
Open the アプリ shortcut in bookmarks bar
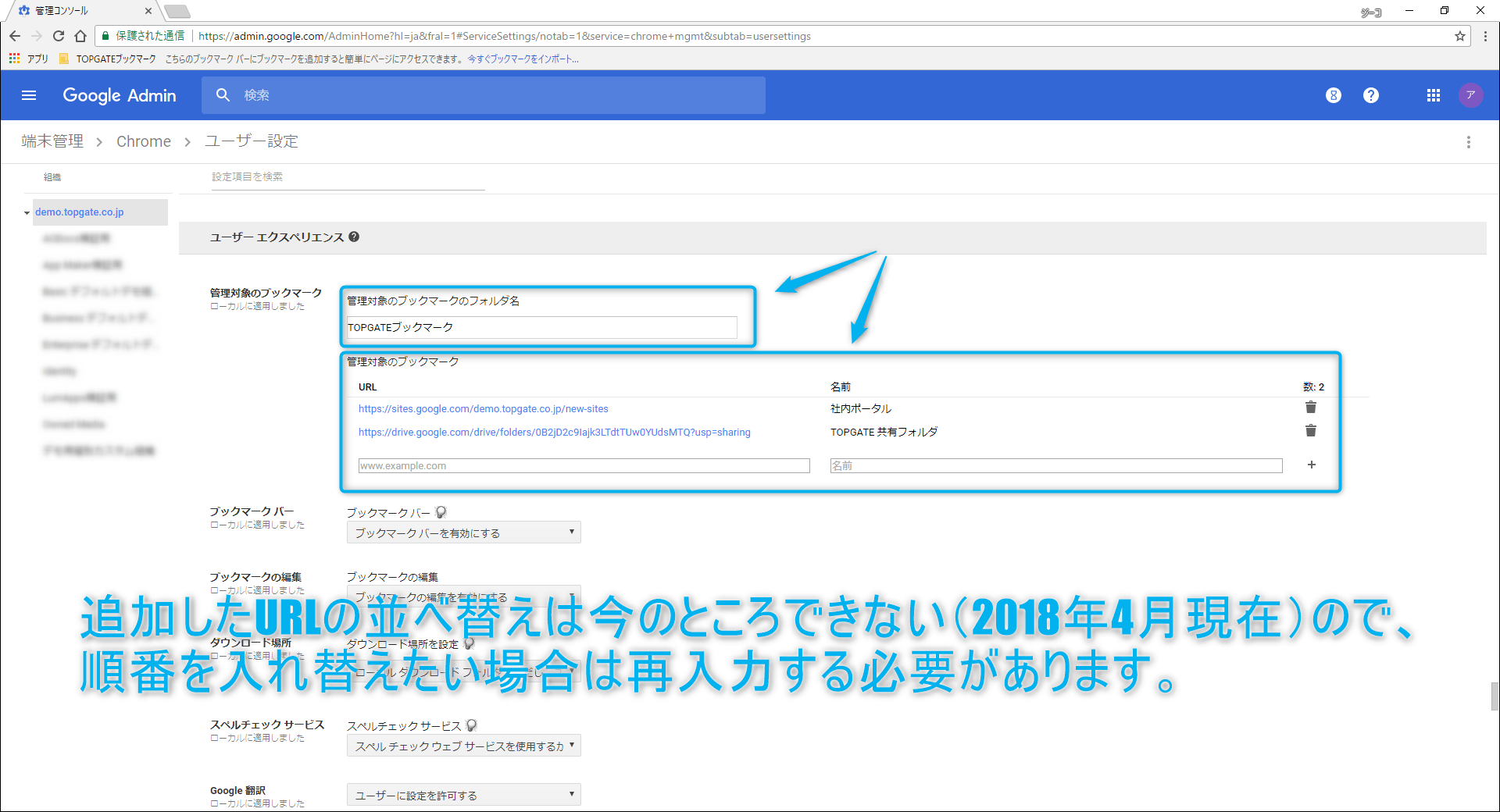tap(28, 59)
